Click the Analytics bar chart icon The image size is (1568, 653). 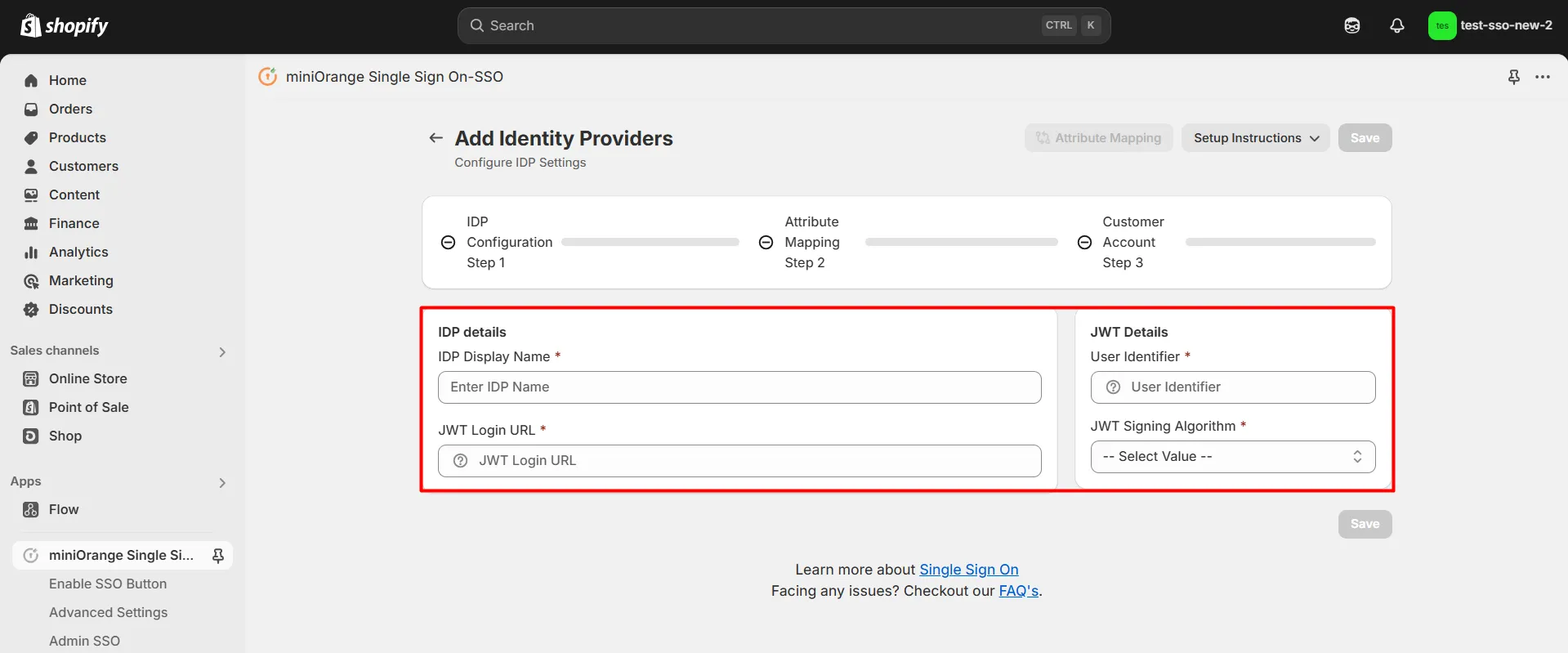(31, 252)
